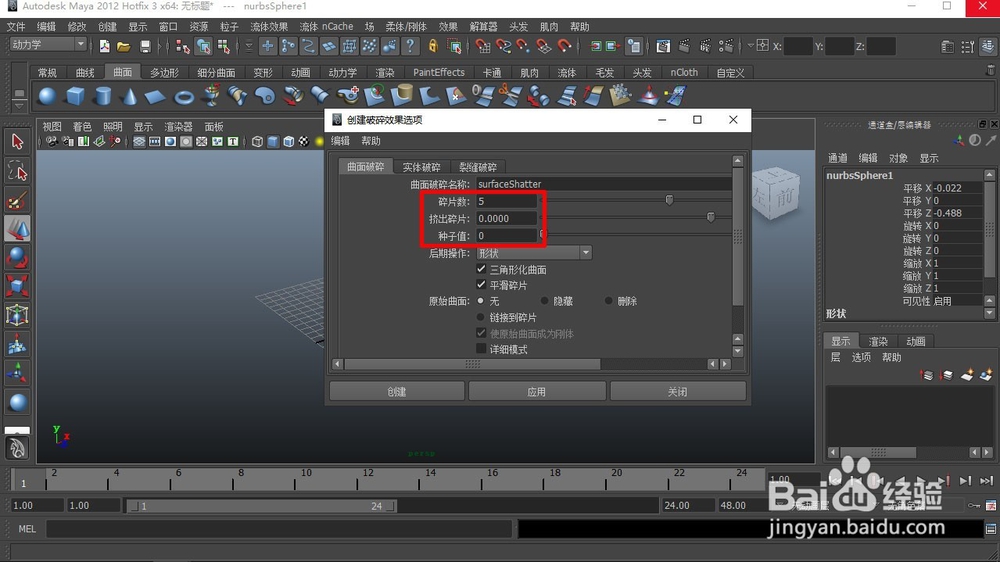
Task: Click the view cube in viewport
Action: tap(775, 192)
